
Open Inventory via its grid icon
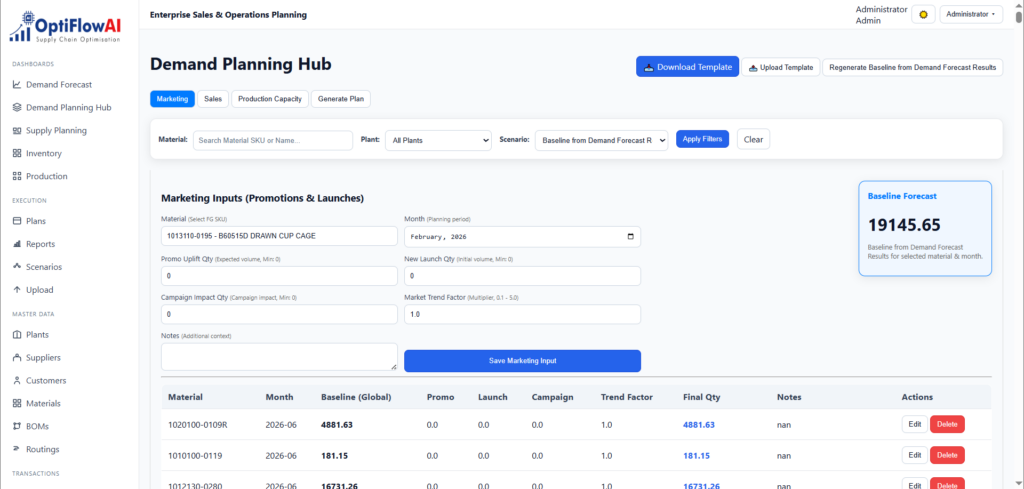[x=17, y=153]
